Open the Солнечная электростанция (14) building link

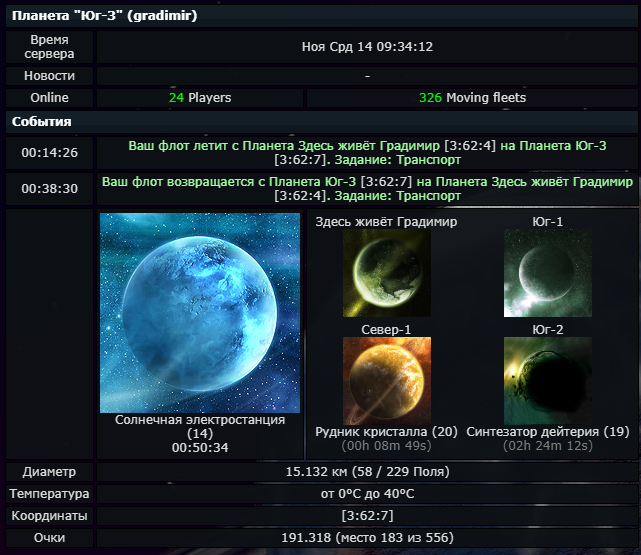[200, 426]
